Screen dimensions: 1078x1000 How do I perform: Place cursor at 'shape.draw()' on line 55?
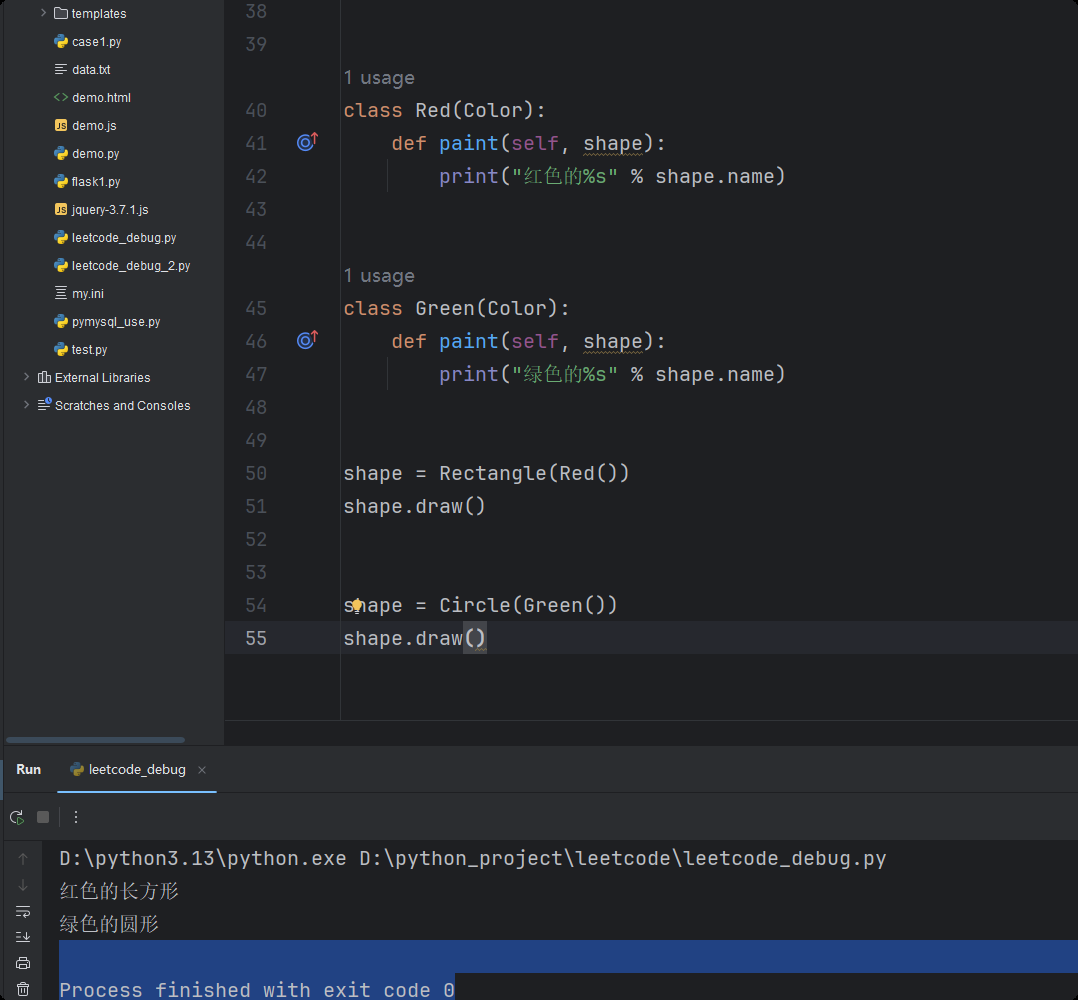pos(415,638)
